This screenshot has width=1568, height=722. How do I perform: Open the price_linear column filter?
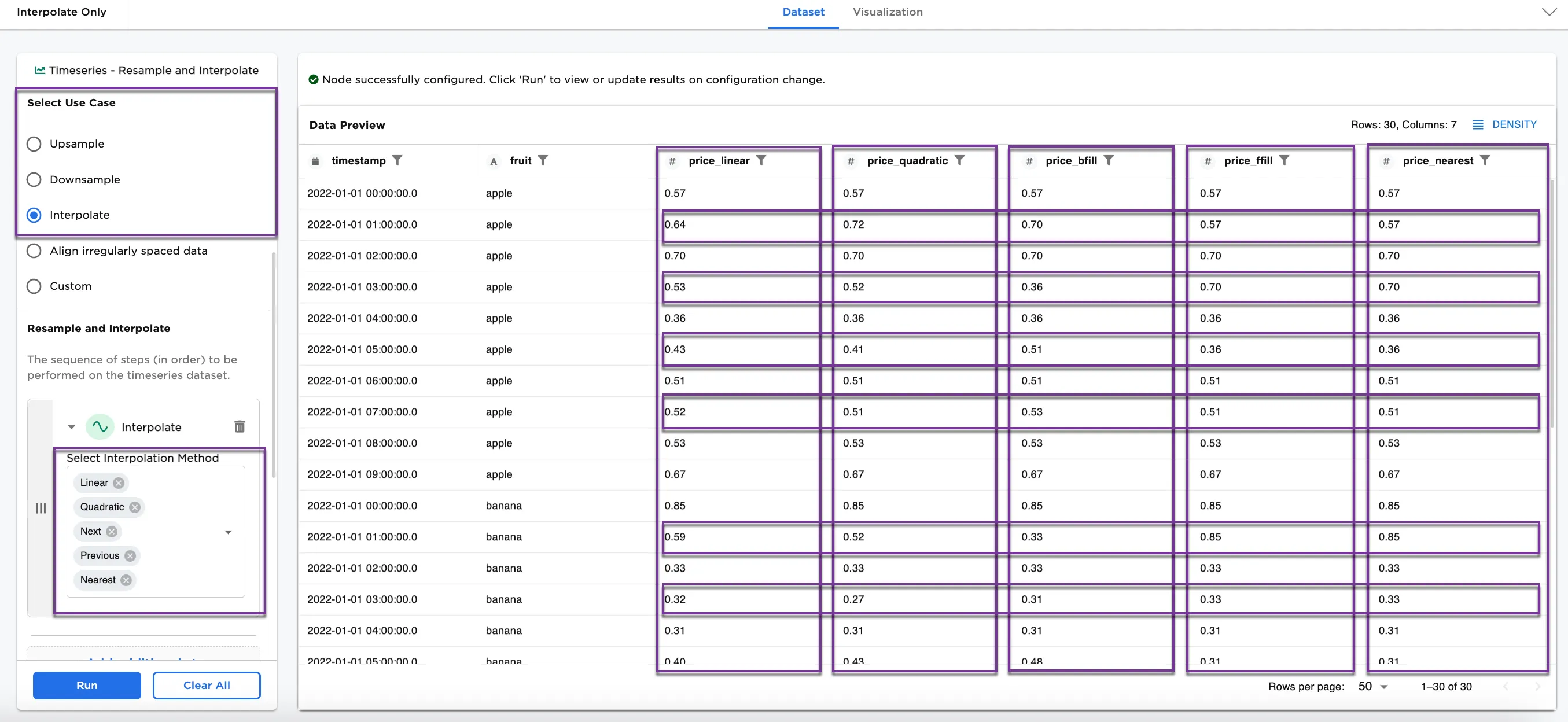761,160
